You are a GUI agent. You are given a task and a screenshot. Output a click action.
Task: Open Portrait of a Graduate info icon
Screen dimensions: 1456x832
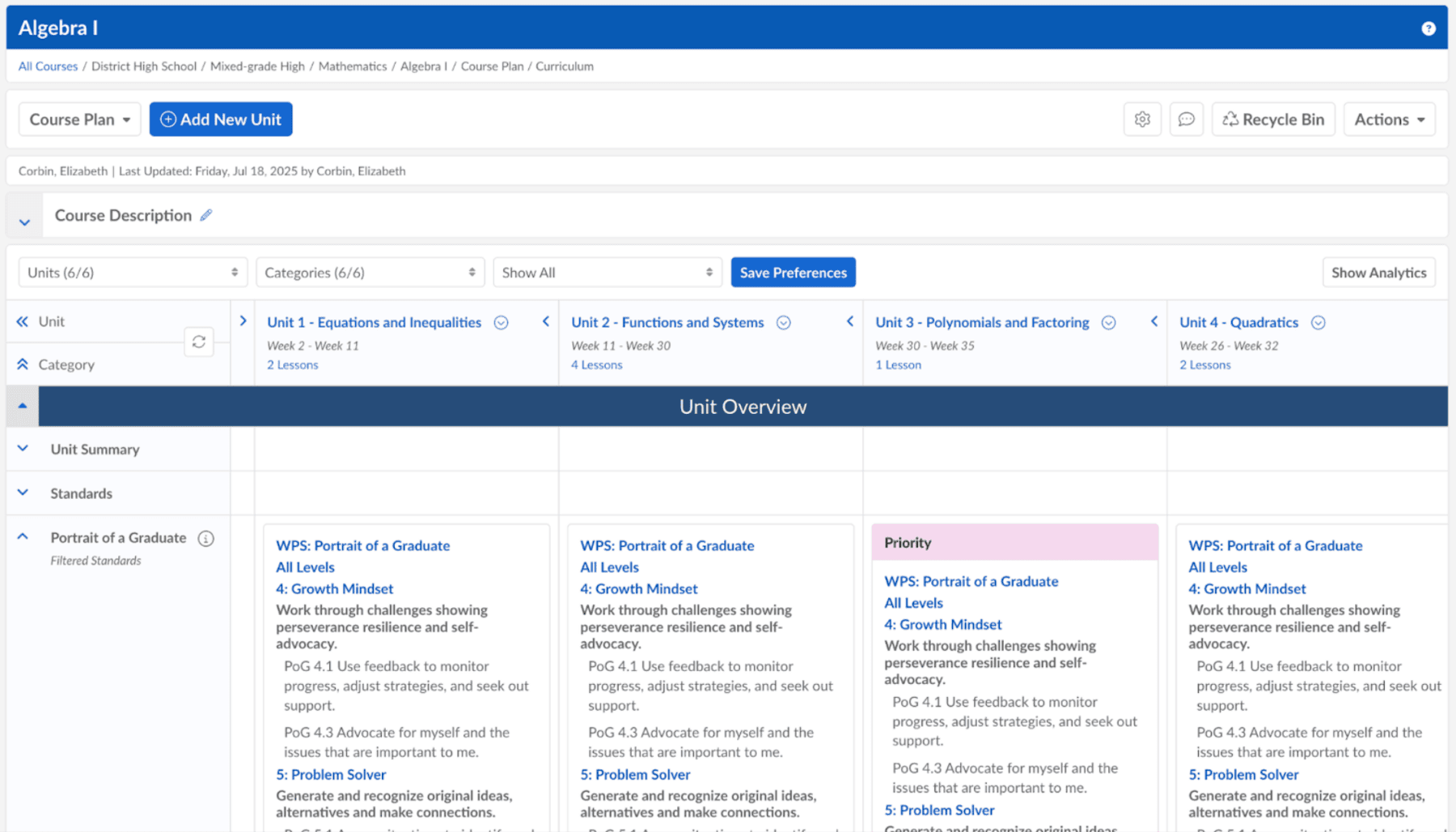point(206,538)
